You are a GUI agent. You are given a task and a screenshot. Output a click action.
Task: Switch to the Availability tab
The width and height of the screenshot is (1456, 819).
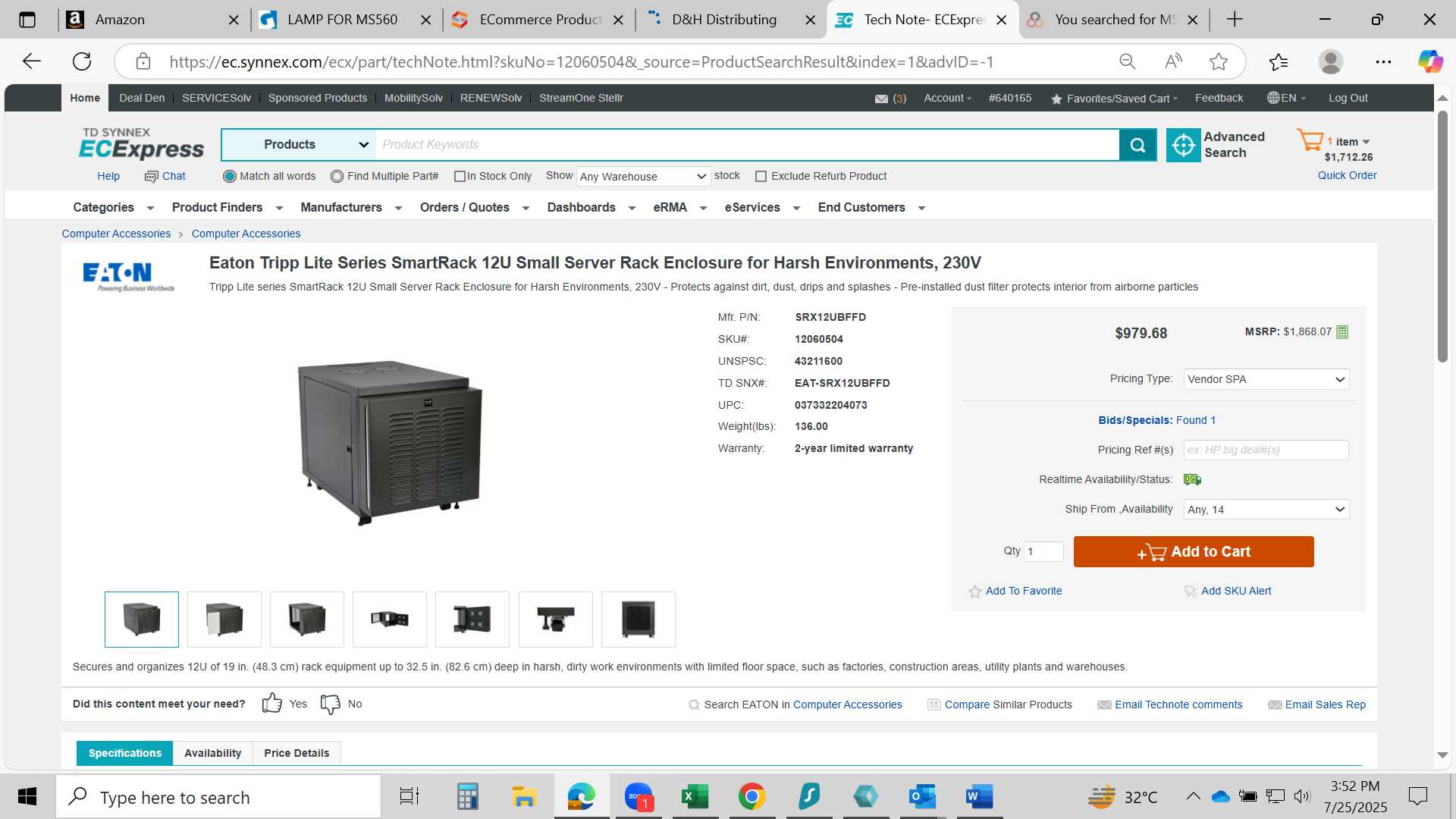(212, 753)
